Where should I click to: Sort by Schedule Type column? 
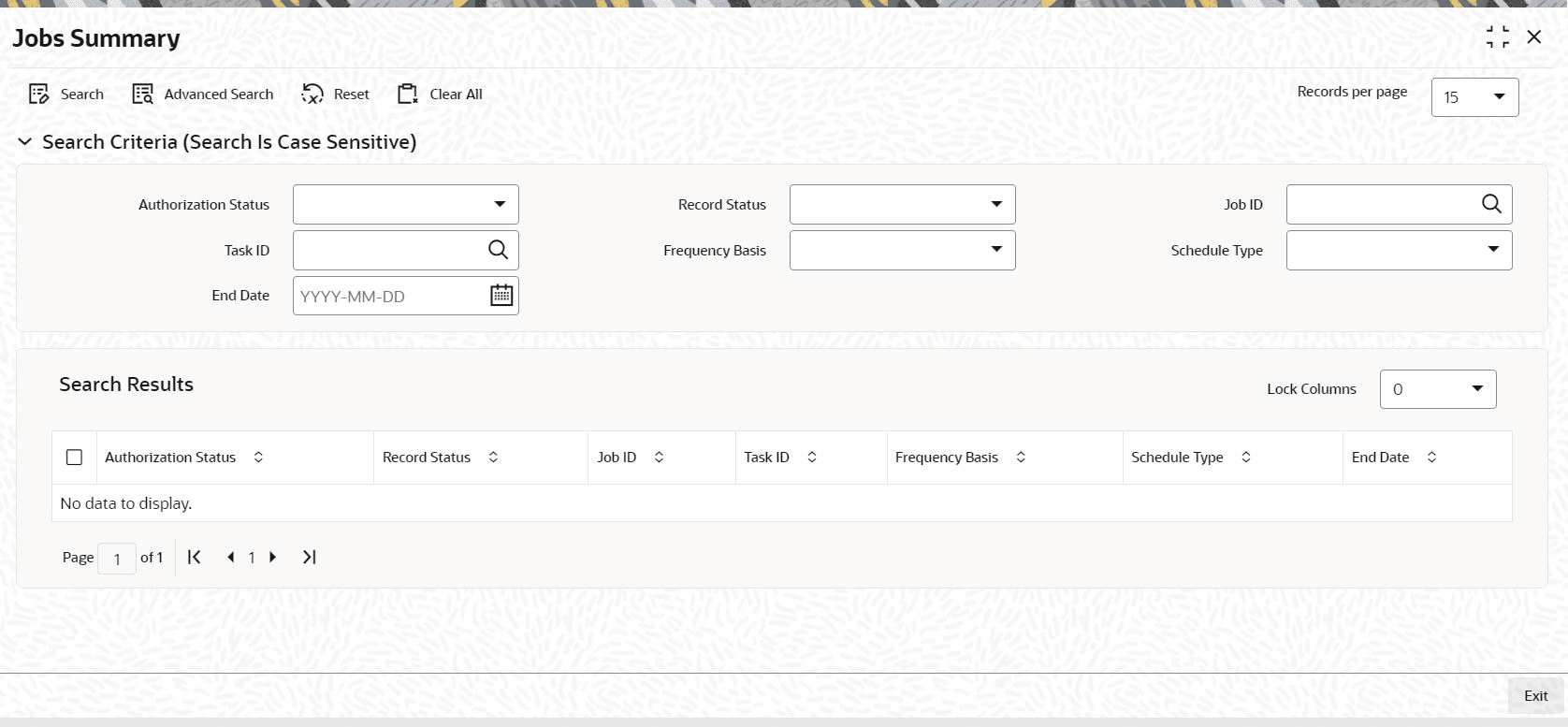[x=1246, y=458]
